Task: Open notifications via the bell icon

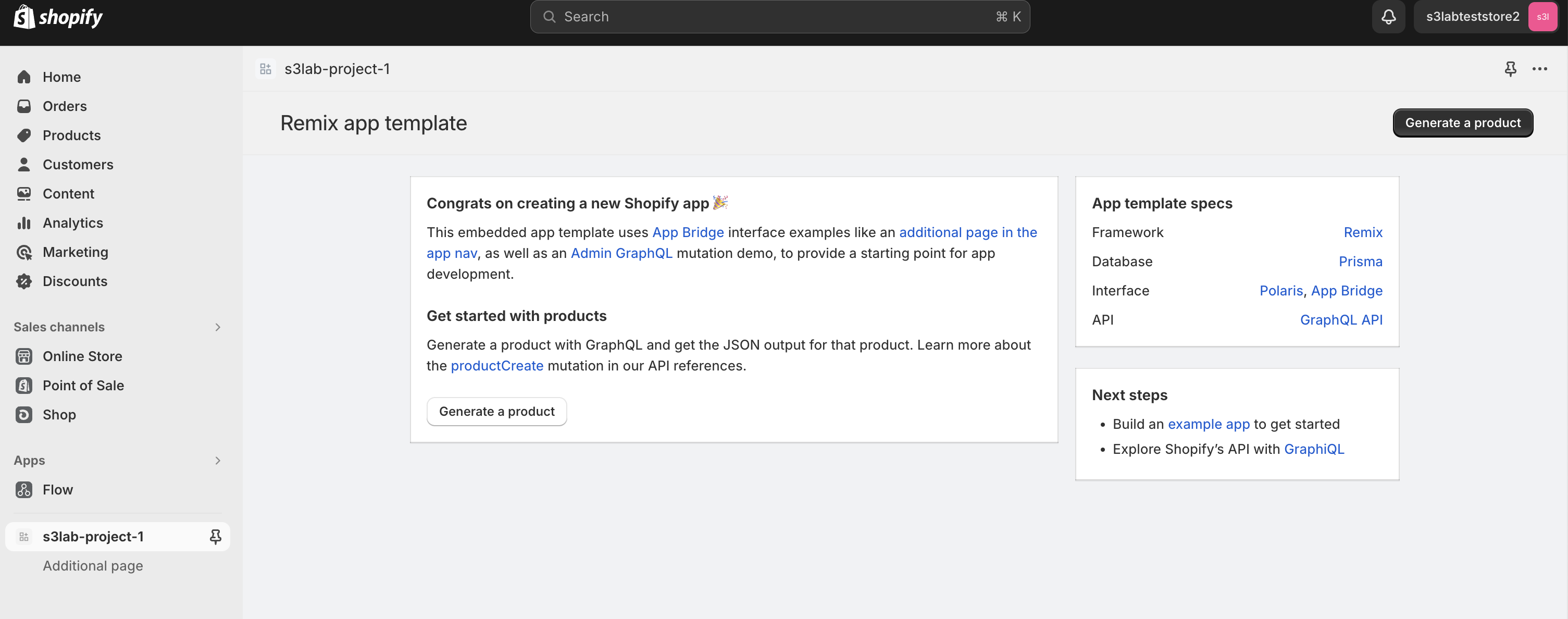Action: click(x=1388, y=17)
